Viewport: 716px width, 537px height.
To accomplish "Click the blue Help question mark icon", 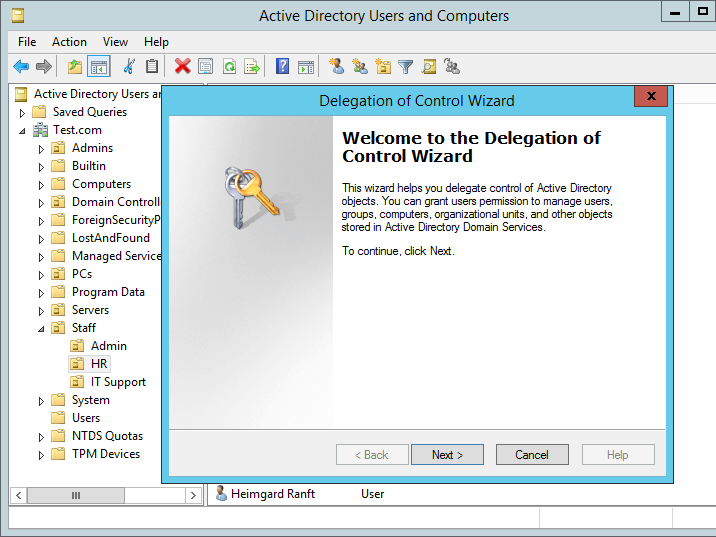I will coord(282,67).
